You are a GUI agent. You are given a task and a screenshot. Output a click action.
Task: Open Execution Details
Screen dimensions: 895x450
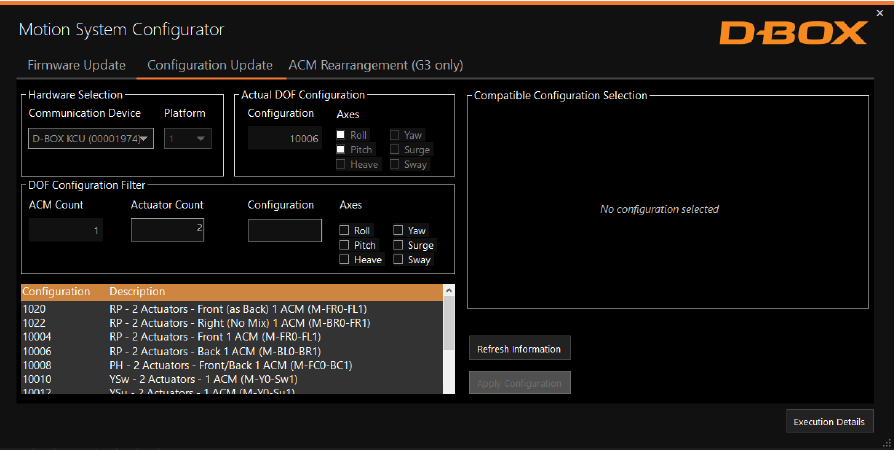click(829, 422)
